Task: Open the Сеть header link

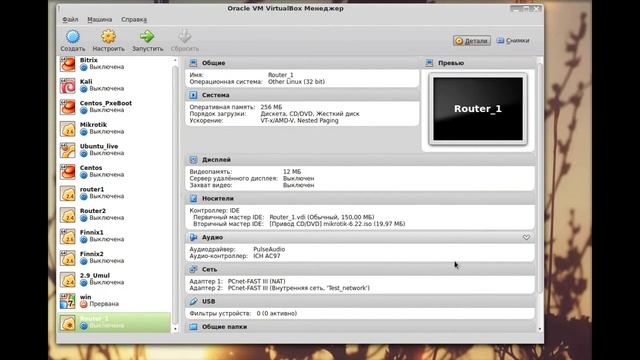Action: tap(209, 269)
